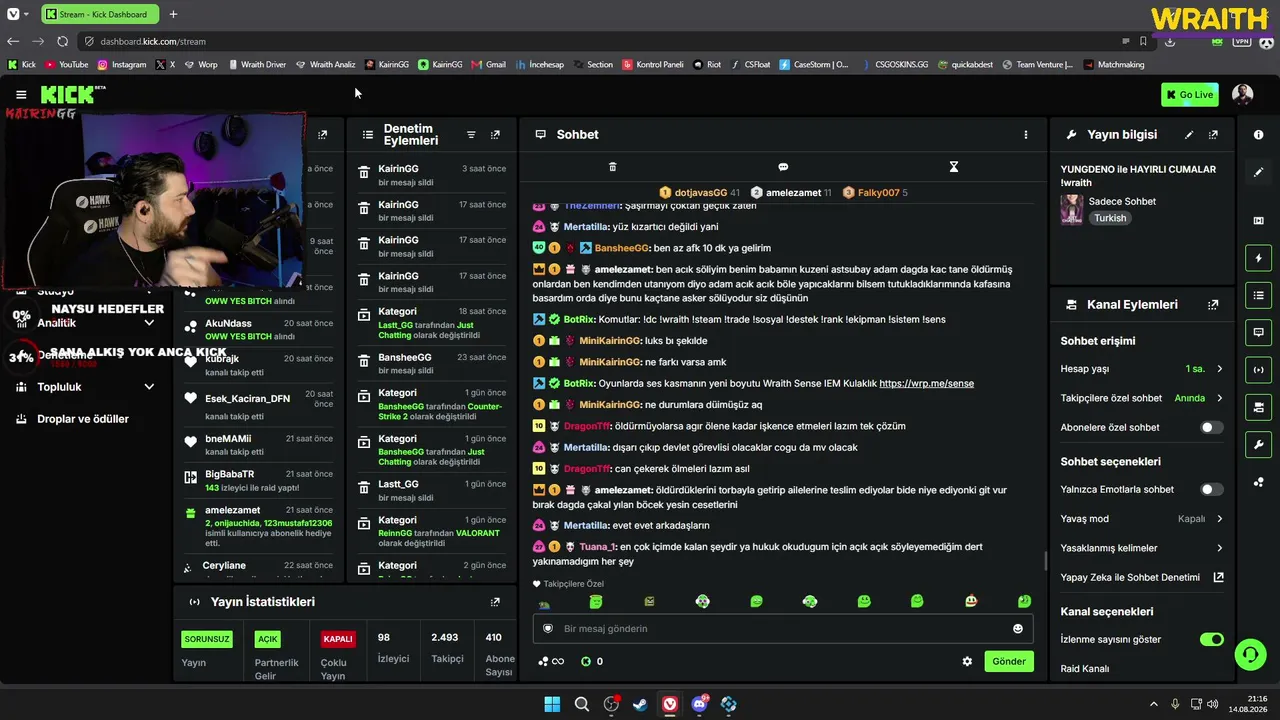1280x720 pixels.
Task: Open the emoji picker in the message box
Action: (x=1018, y=629)
